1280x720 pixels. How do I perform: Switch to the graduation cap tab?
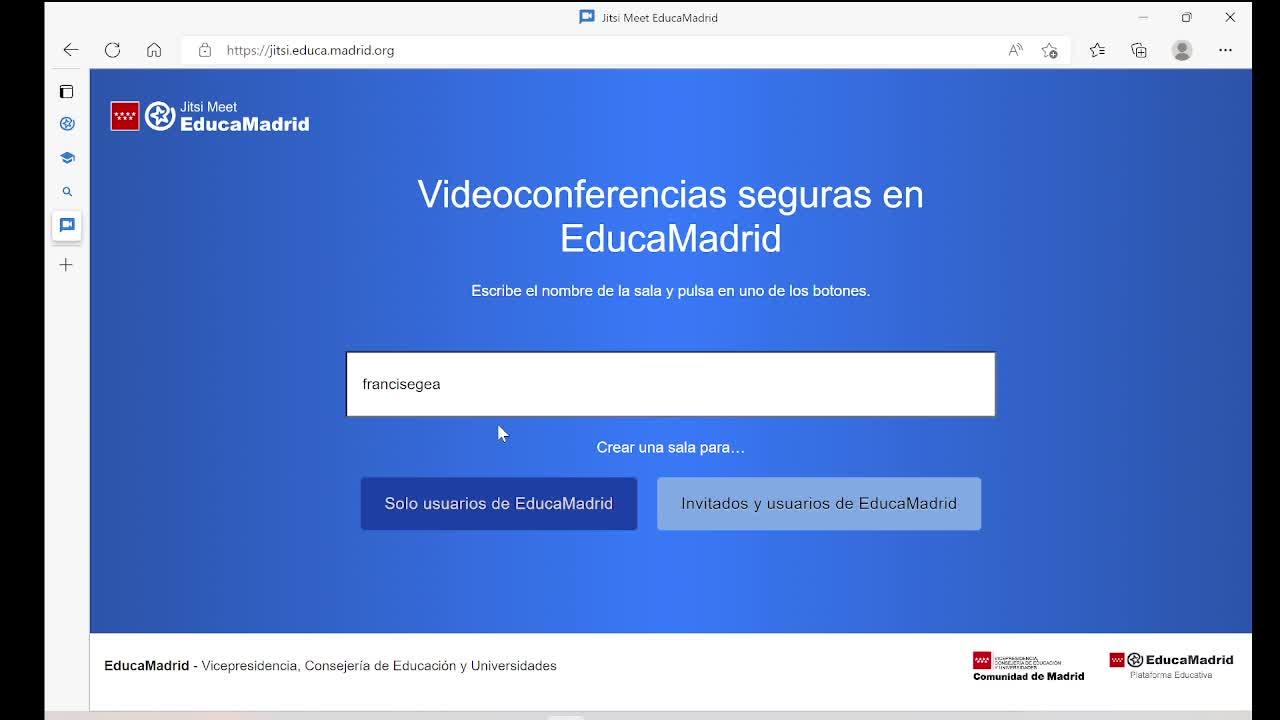tap(67, 158)
